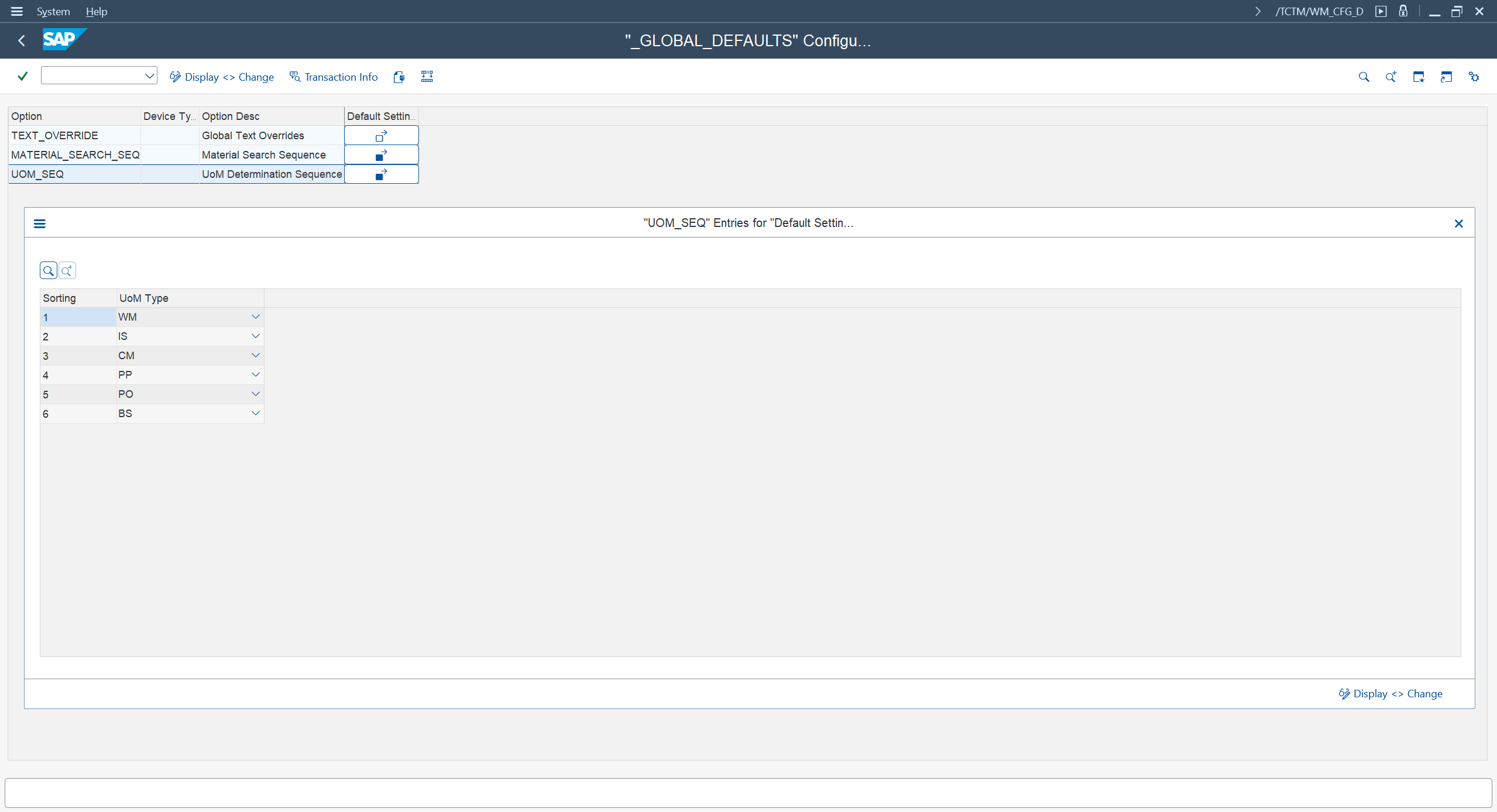Open the hamburger menu in top bar

16,11
